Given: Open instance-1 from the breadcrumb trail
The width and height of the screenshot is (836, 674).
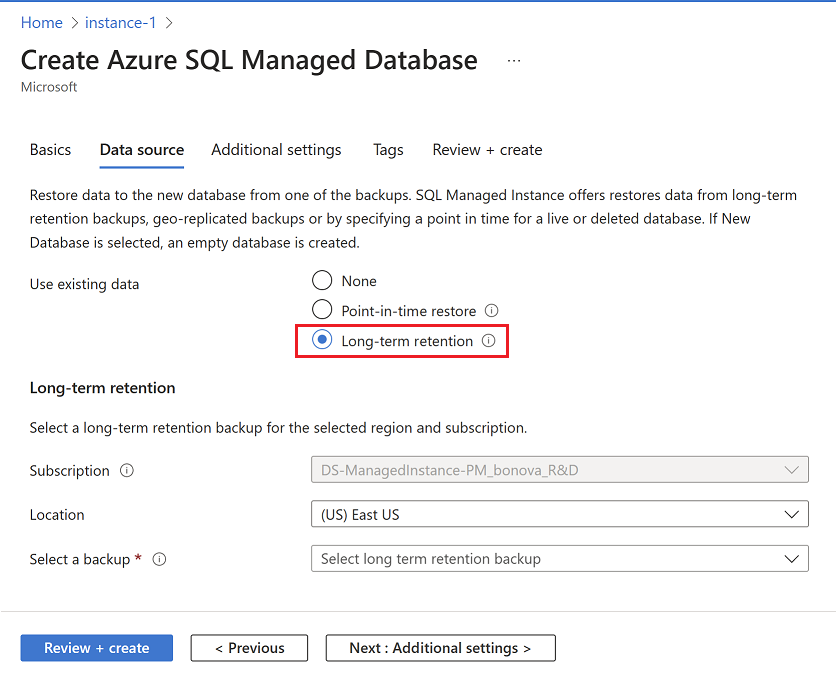Looking at the screenshot, I should [x=120, y=22].
